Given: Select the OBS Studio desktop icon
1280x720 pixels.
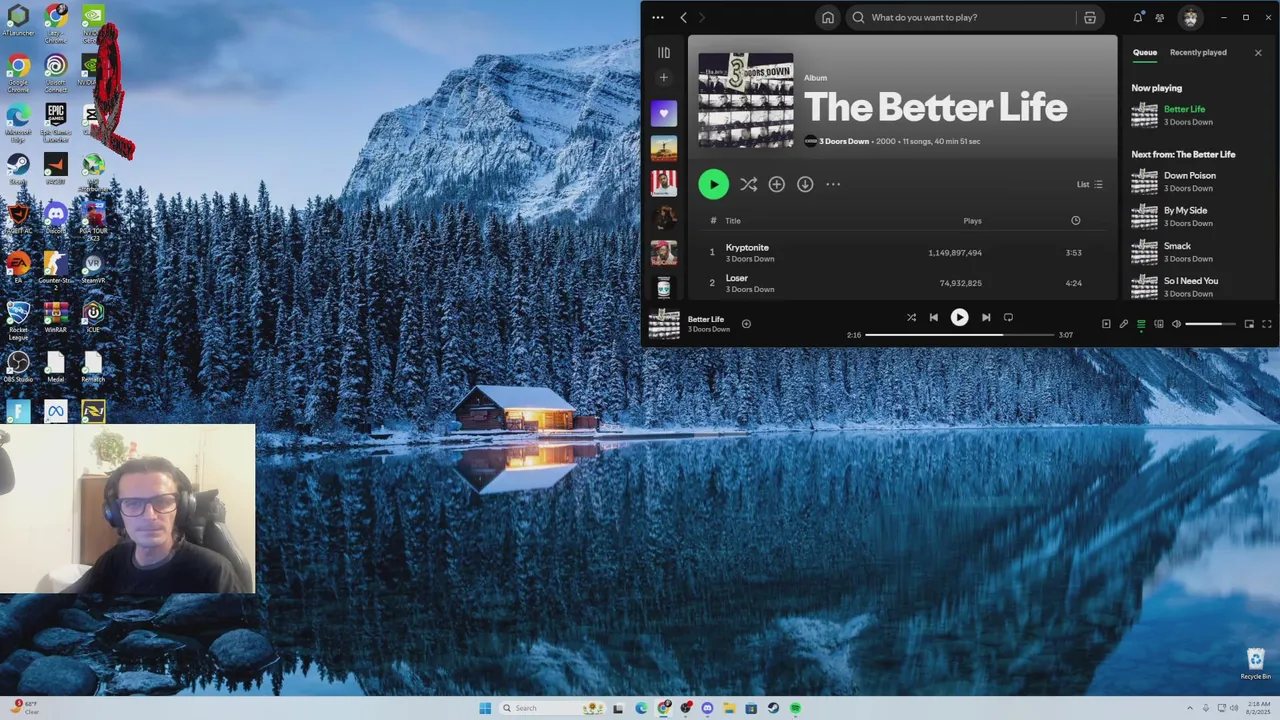Looking at the screenshot, I should click(x=18, y=366).
